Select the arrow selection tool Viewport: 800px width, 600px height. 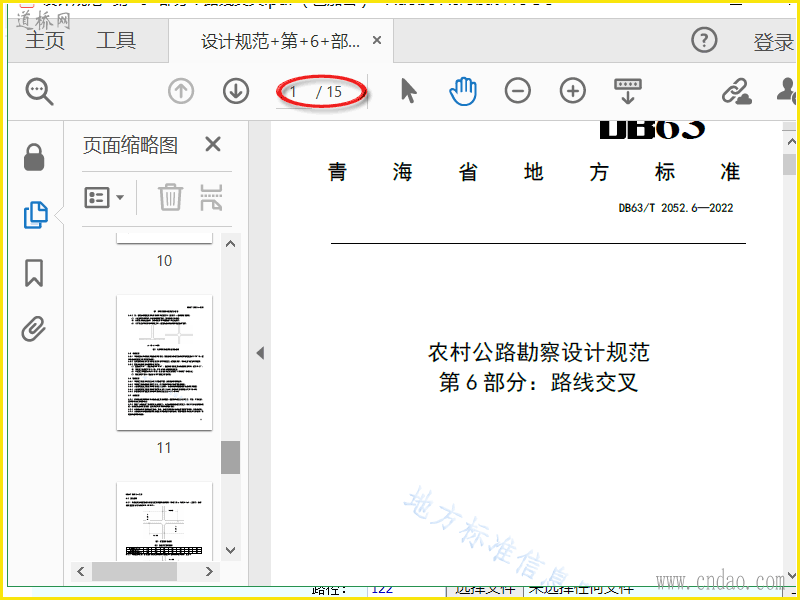(x=409, y=91)
